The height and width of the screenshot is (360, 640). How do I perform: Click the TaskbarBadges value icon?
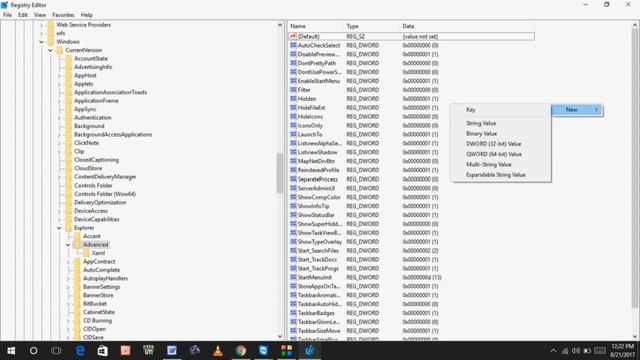pos(293,313)
